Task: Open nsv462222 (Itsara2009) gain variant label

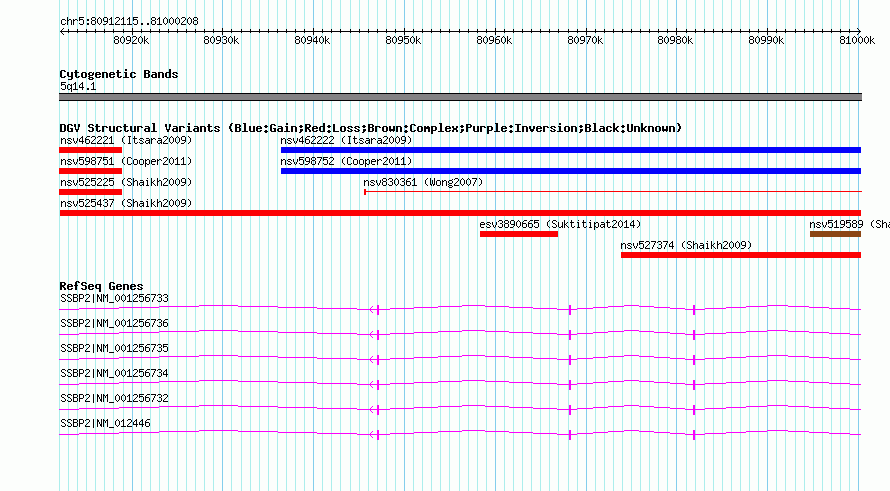Action: [346, 140]
